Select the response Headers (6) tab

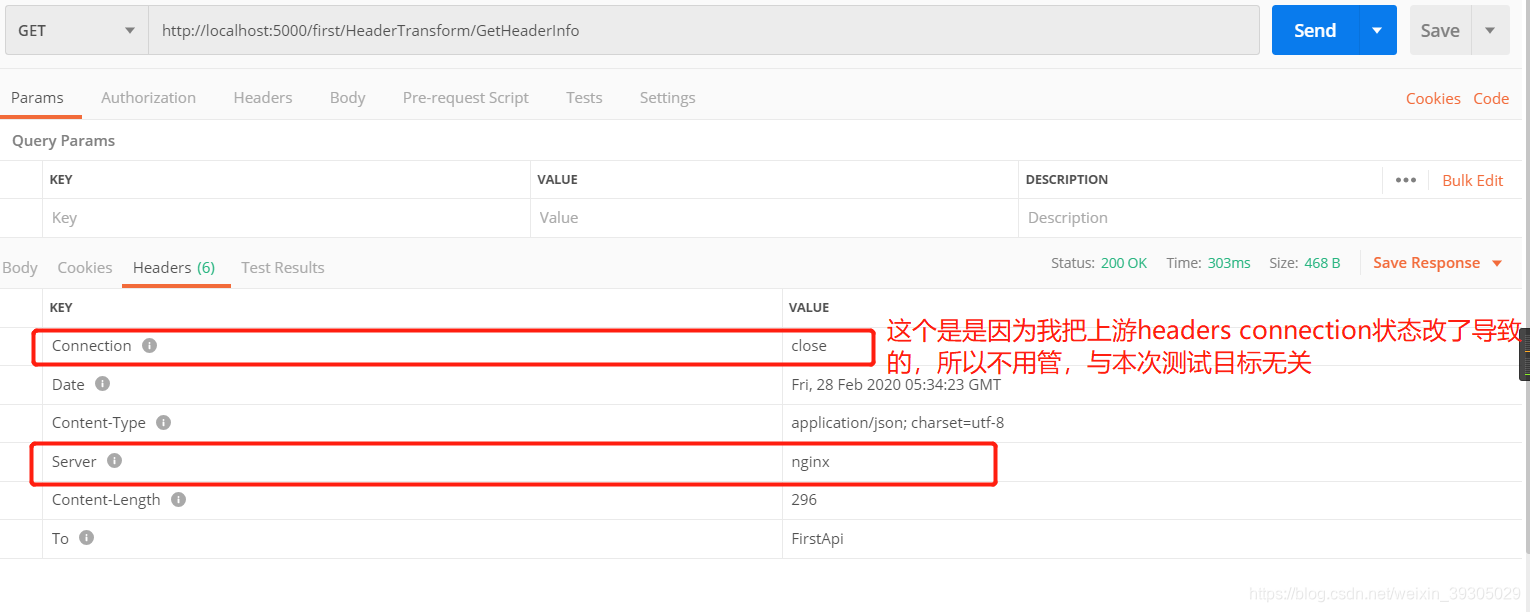point(174,267)
